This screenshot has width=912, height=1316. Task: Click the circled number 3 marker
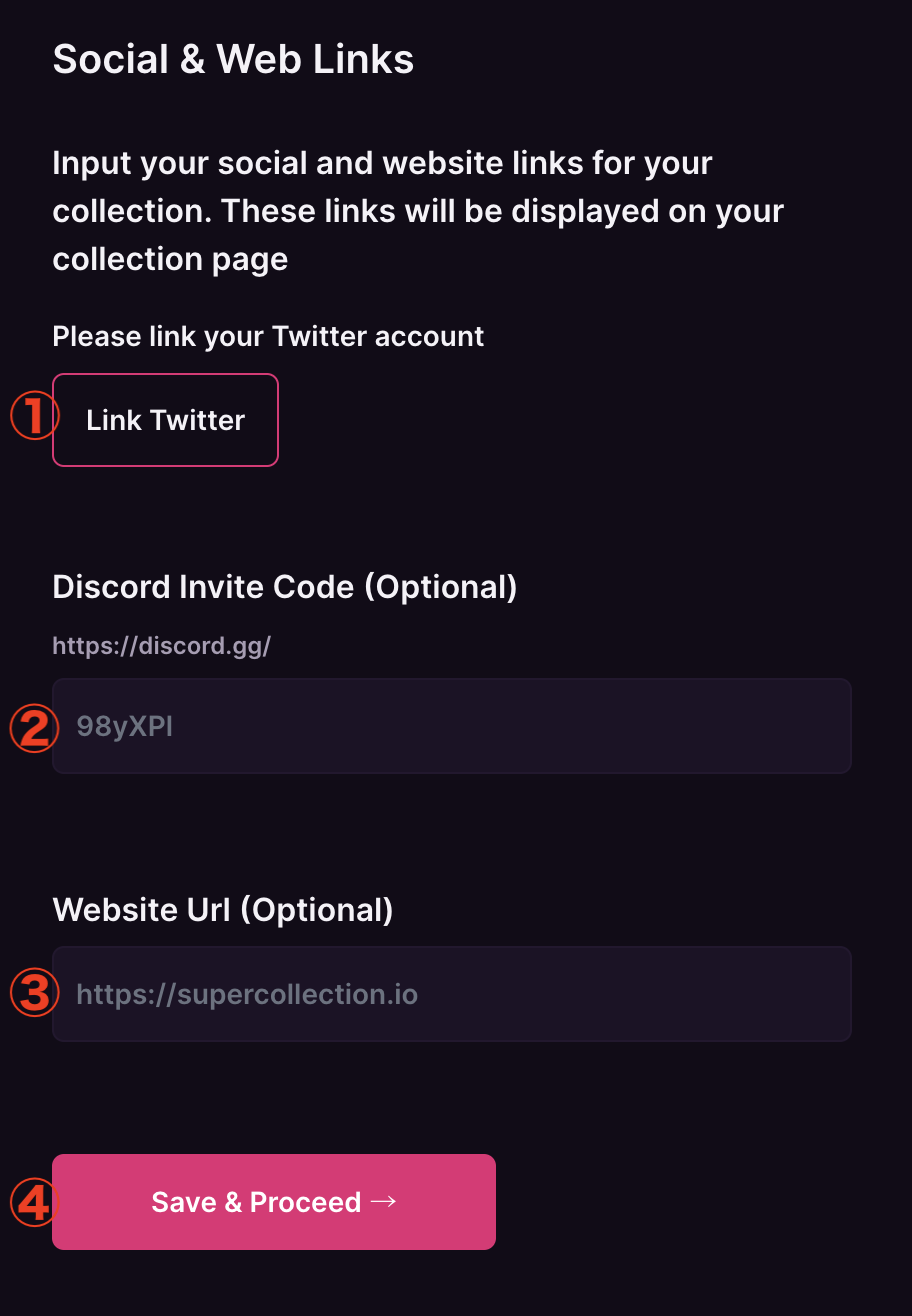pos(35,993)
